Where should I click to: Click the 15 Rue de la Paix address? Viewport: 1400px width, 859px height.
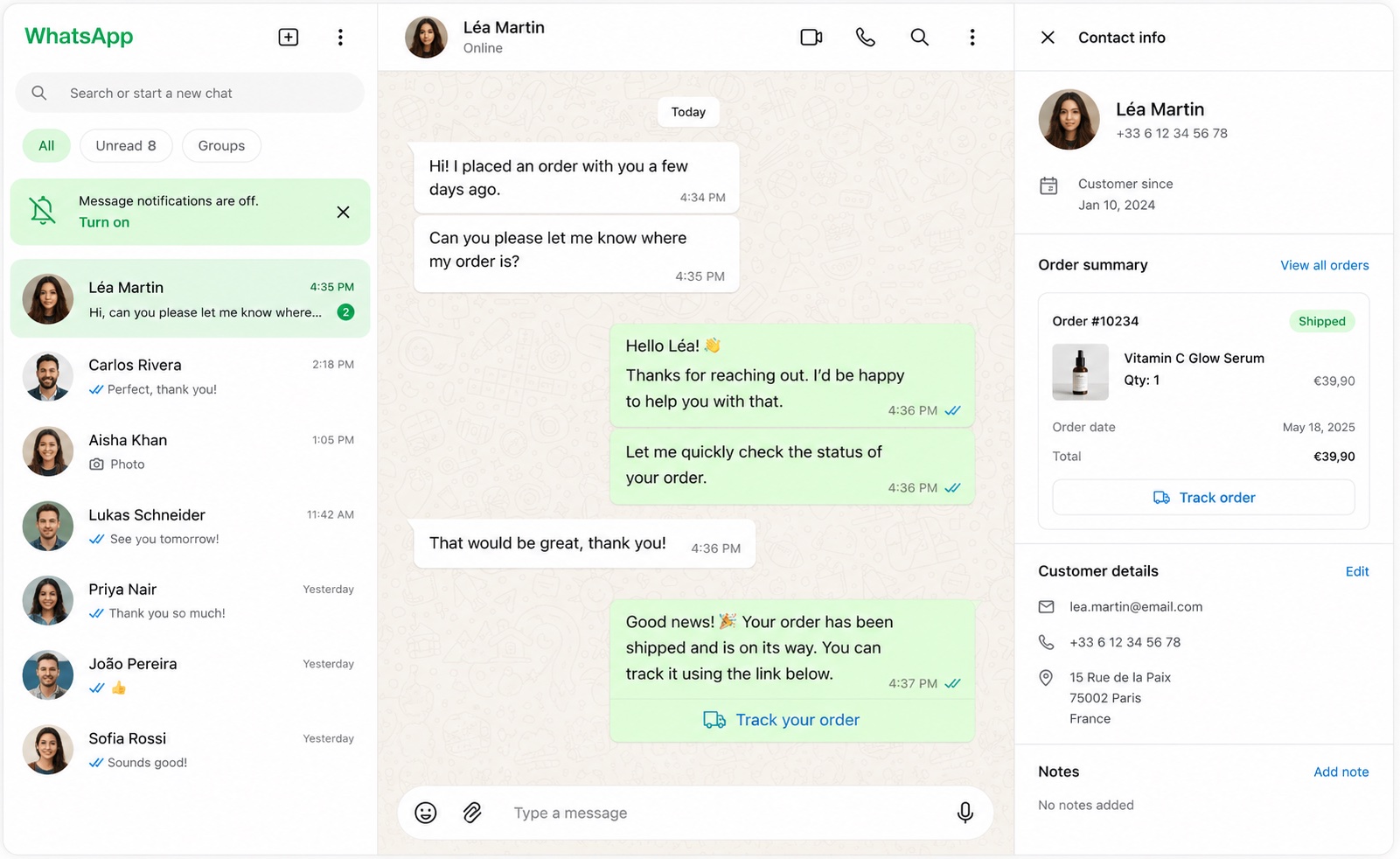point(1120,698)
